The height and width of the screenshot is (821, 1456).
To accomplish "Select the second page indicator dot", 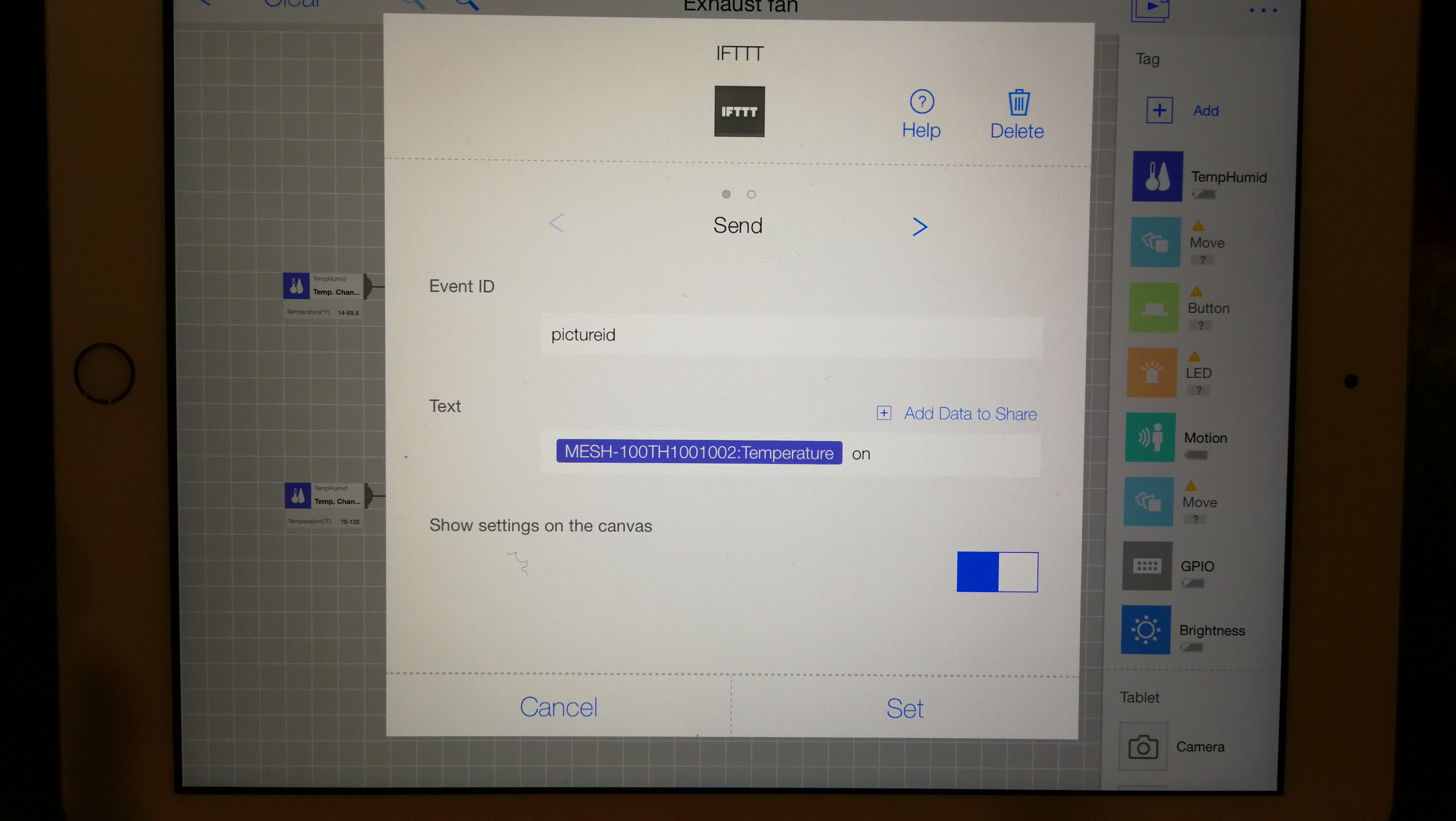I will tap(751, 195).
